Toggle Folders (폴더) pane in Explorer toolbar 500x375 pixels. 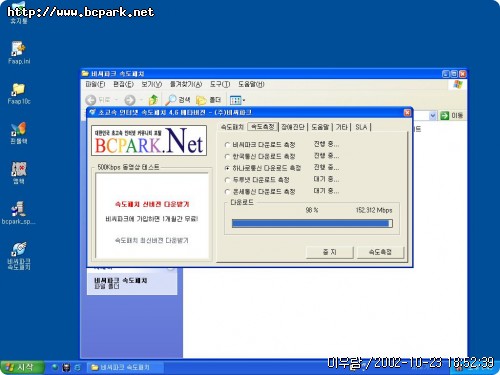[x=209, y=100]
